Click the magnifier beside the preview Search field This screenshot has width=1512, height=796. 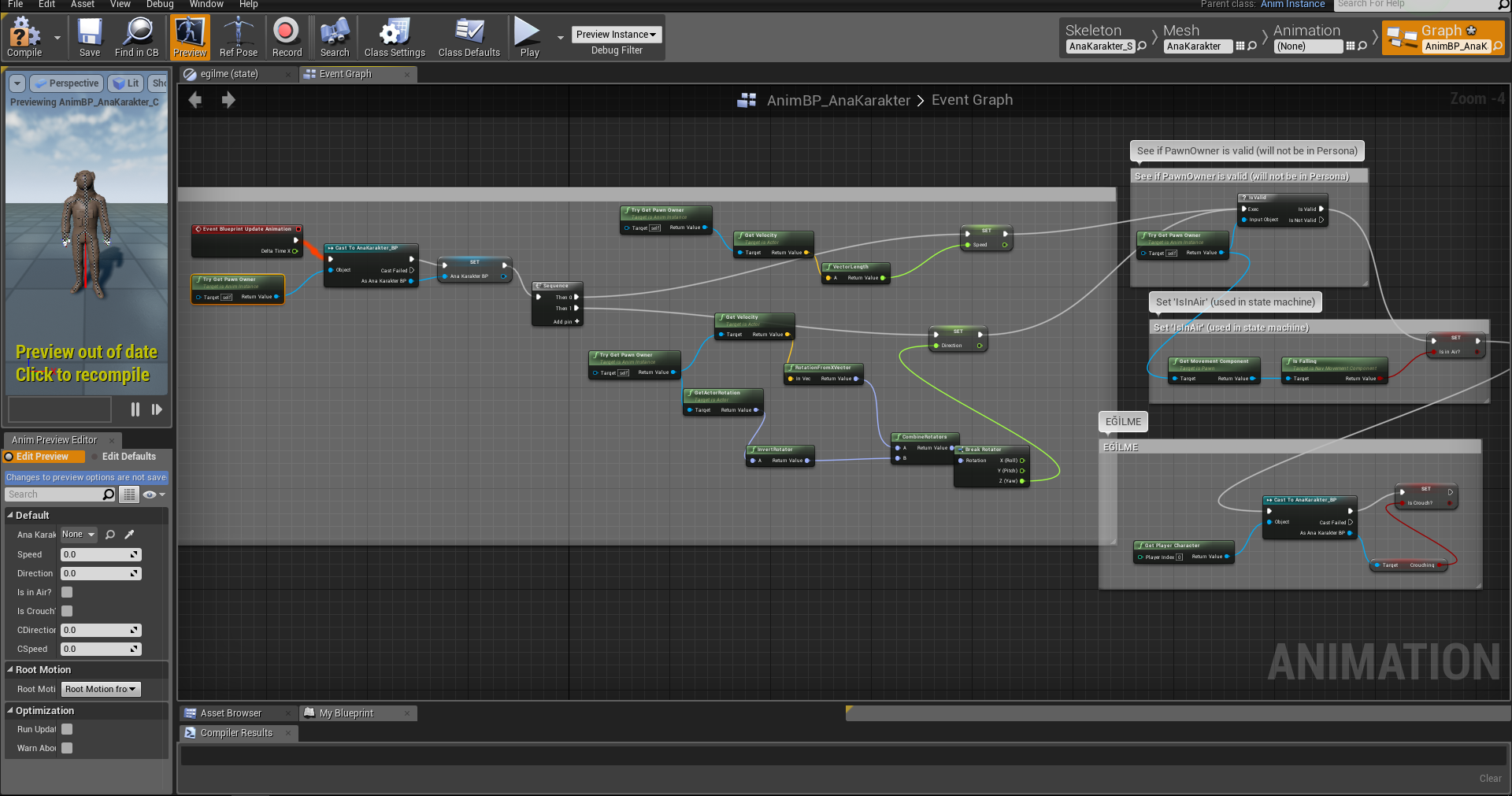tap(109, 494)
